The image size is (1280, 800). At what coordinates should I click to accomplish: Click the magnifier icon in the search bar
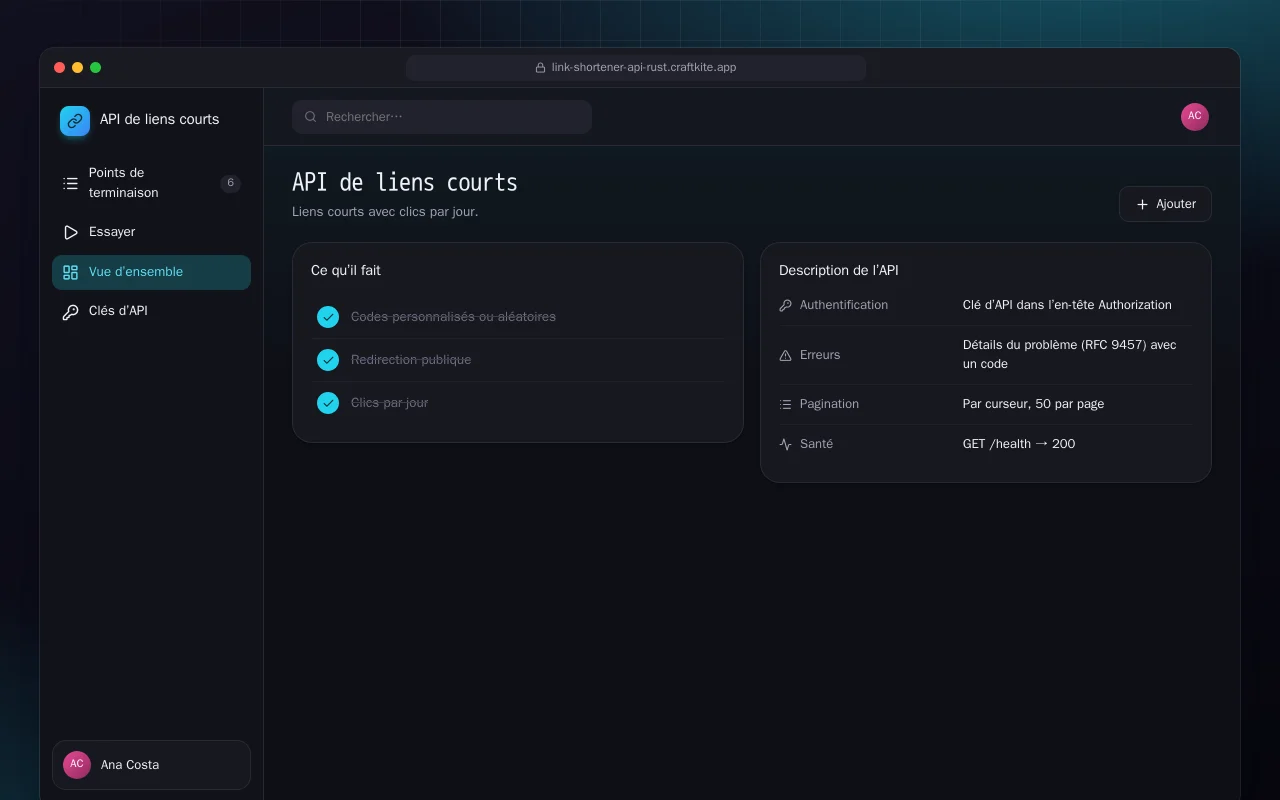pyautogui.click(x=311, y=117)
